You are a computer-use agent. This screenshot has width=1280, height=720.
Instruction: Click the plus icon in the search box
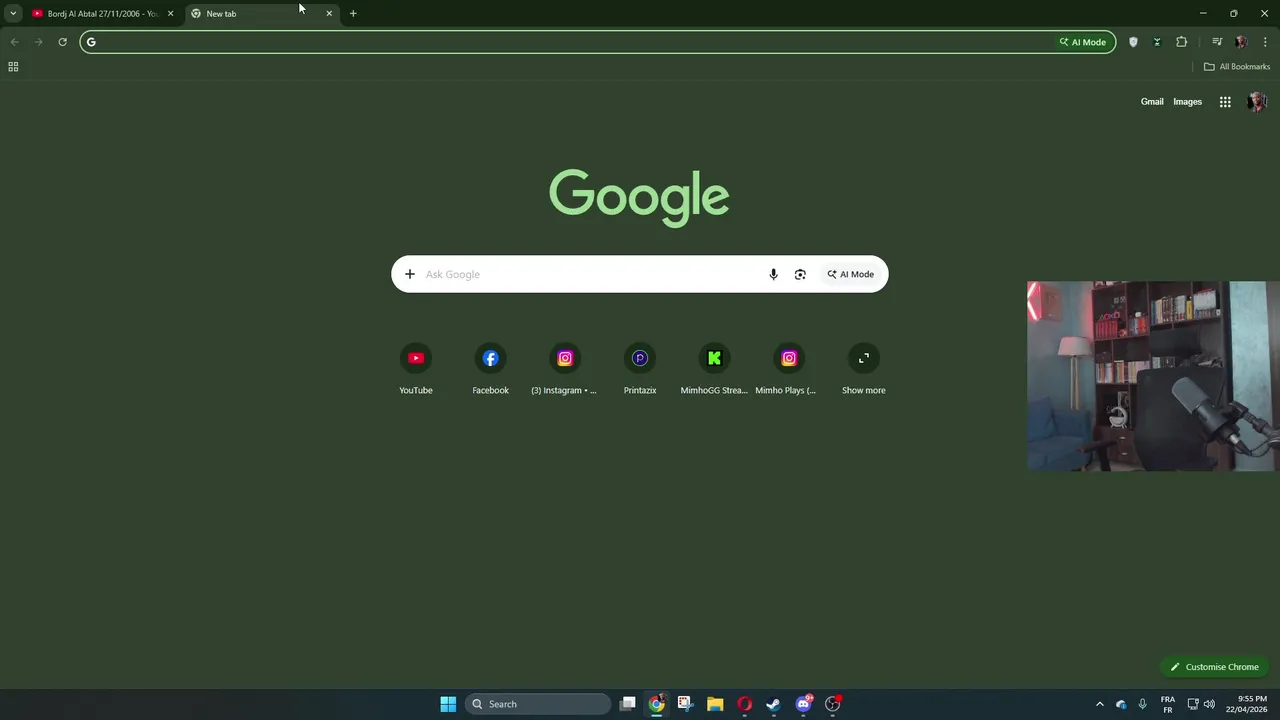click(409, 274)
